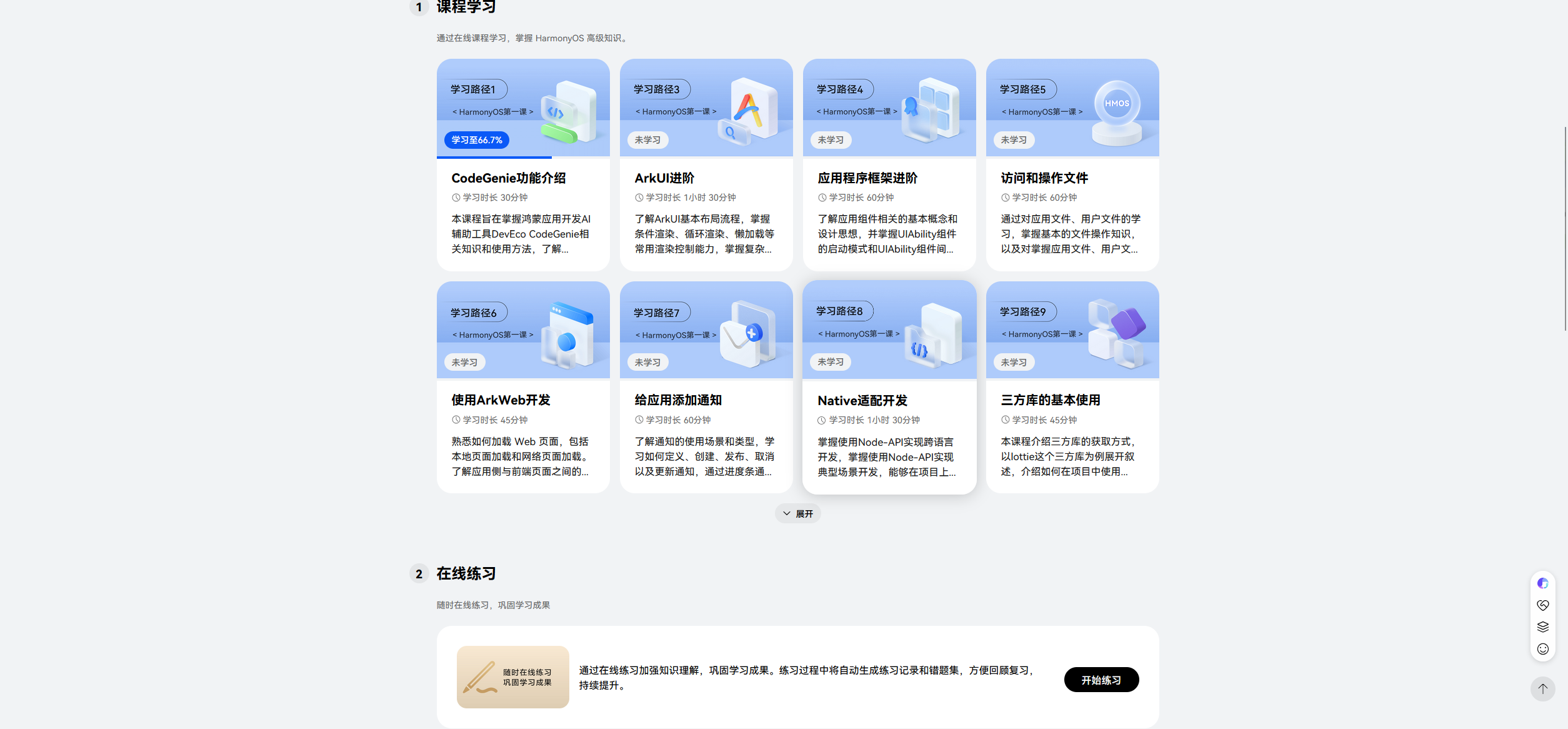The image size is (1568, 729).
Task: Select the 学习路径7 label tag
Action: click(656, 313)
